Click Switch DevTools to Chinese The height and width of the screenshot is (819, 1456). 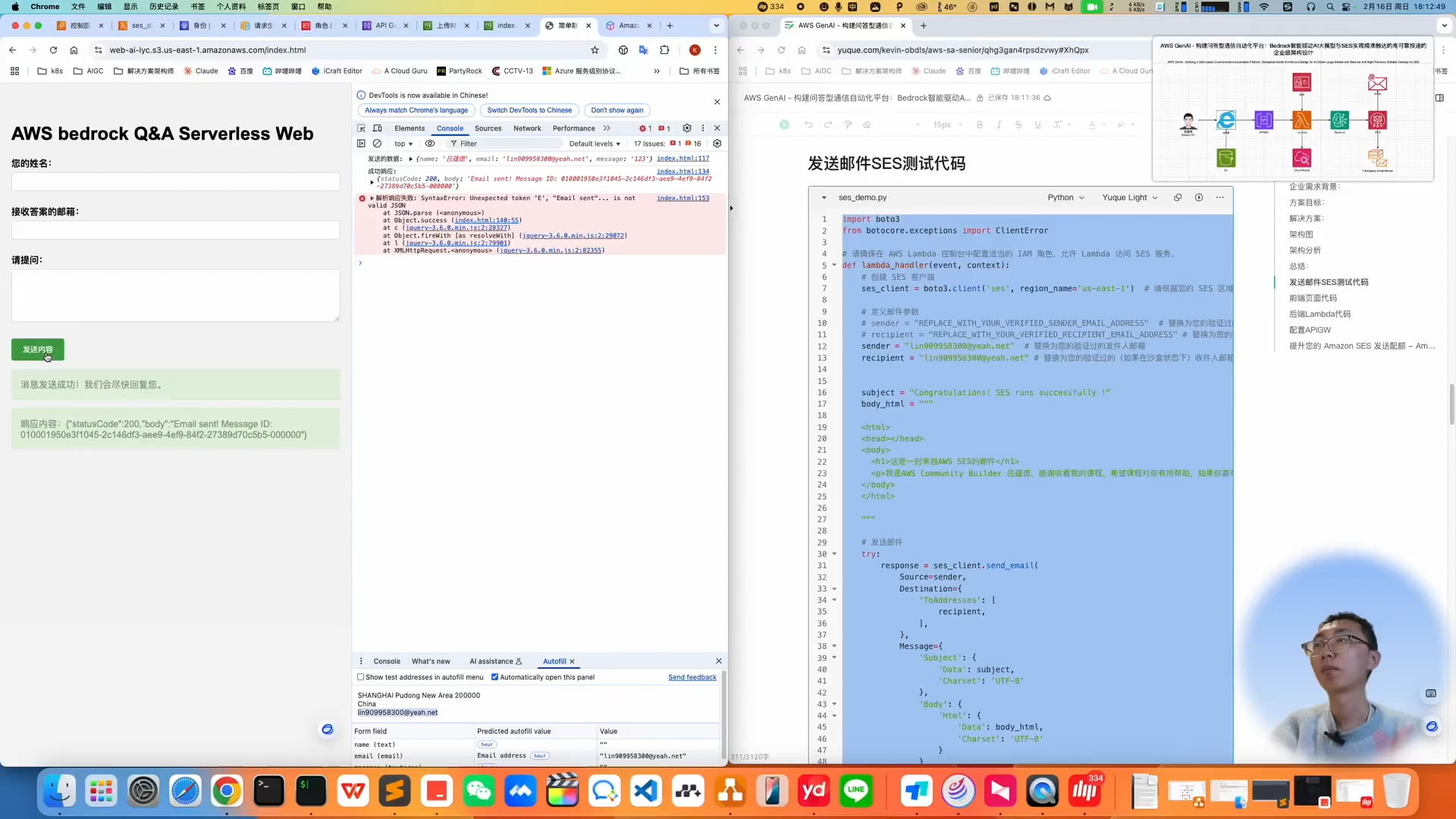529,110
